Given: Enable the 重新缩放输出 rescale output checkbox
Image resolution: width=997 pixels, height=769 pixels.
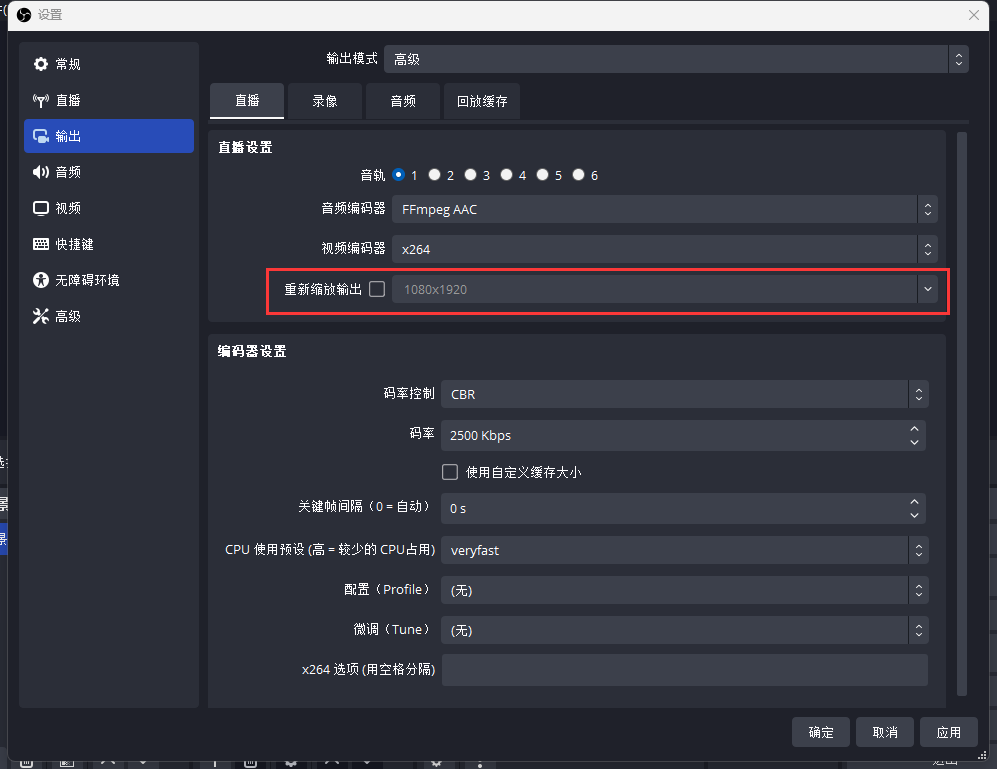Looking at the screenshot, I should coord(376,288).
